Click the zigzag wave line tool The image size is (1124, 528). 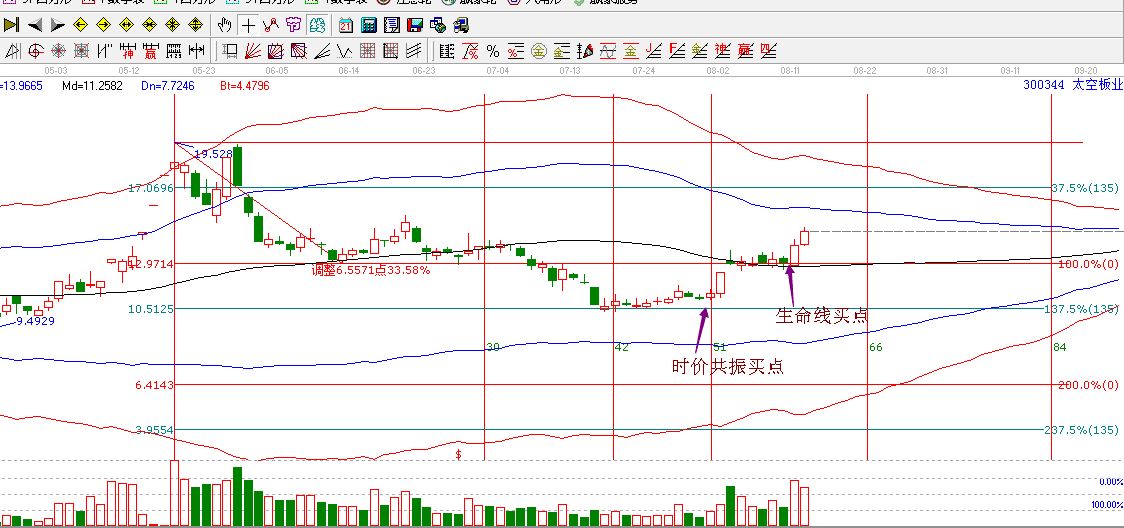pos(345,50)
